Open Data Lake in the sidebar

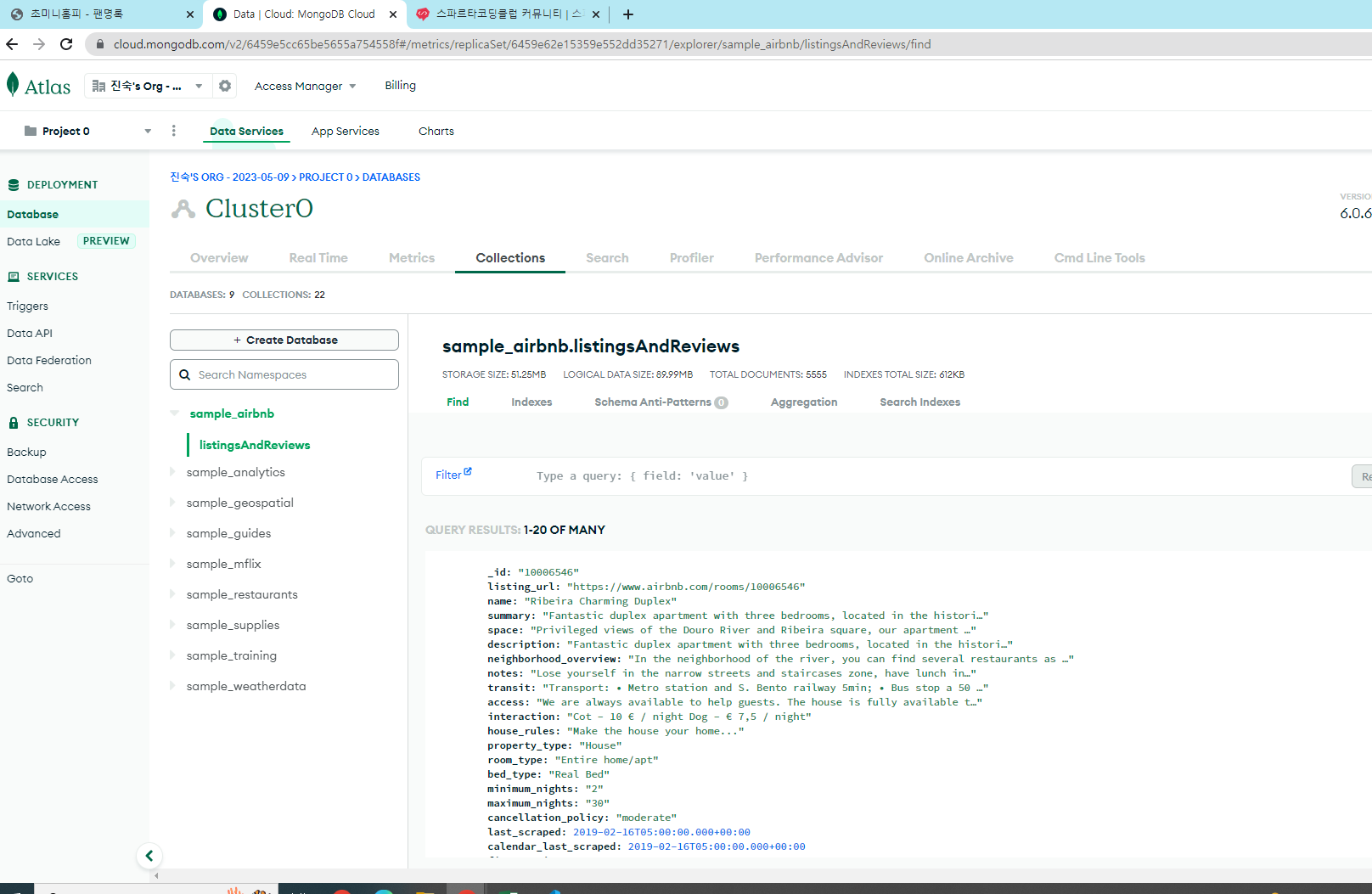pos(34,241)
